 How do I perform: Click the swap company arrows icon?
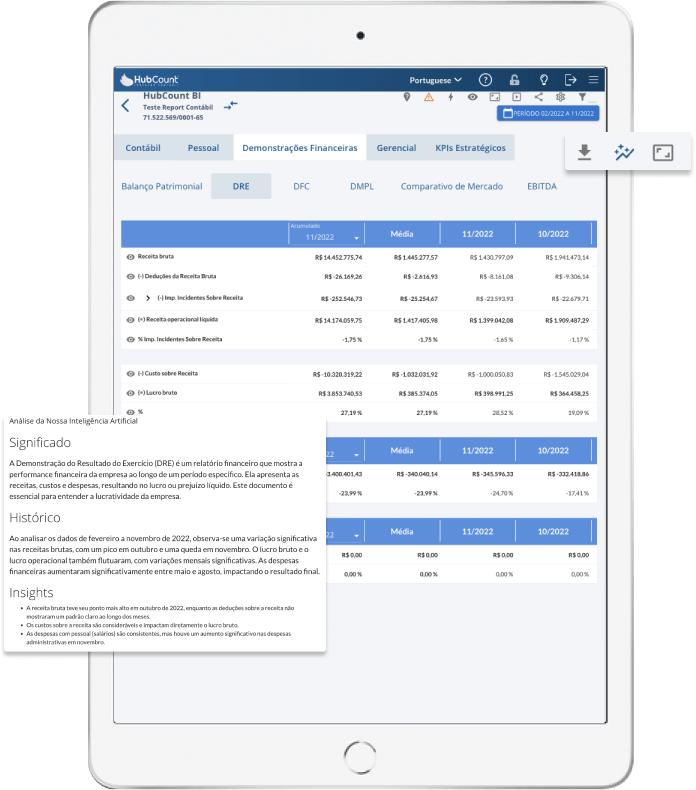pos(230,105)
